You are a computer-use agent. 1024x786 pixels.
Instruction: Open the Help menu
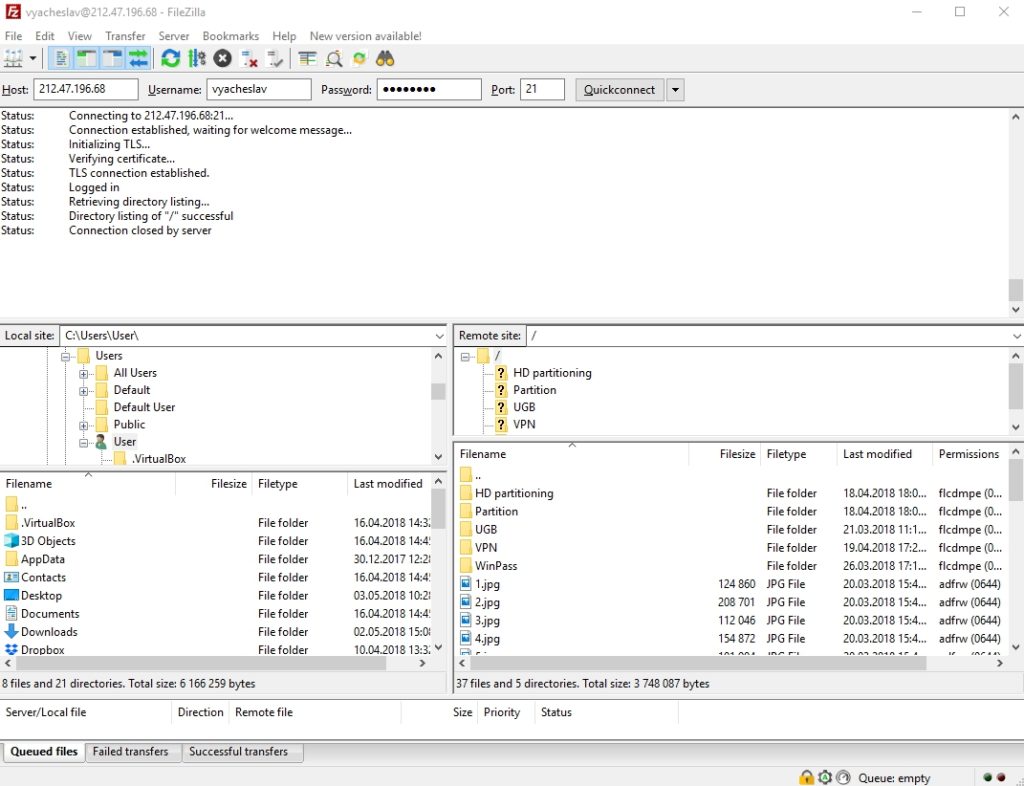pyautogui.click(x=284, y=36)
